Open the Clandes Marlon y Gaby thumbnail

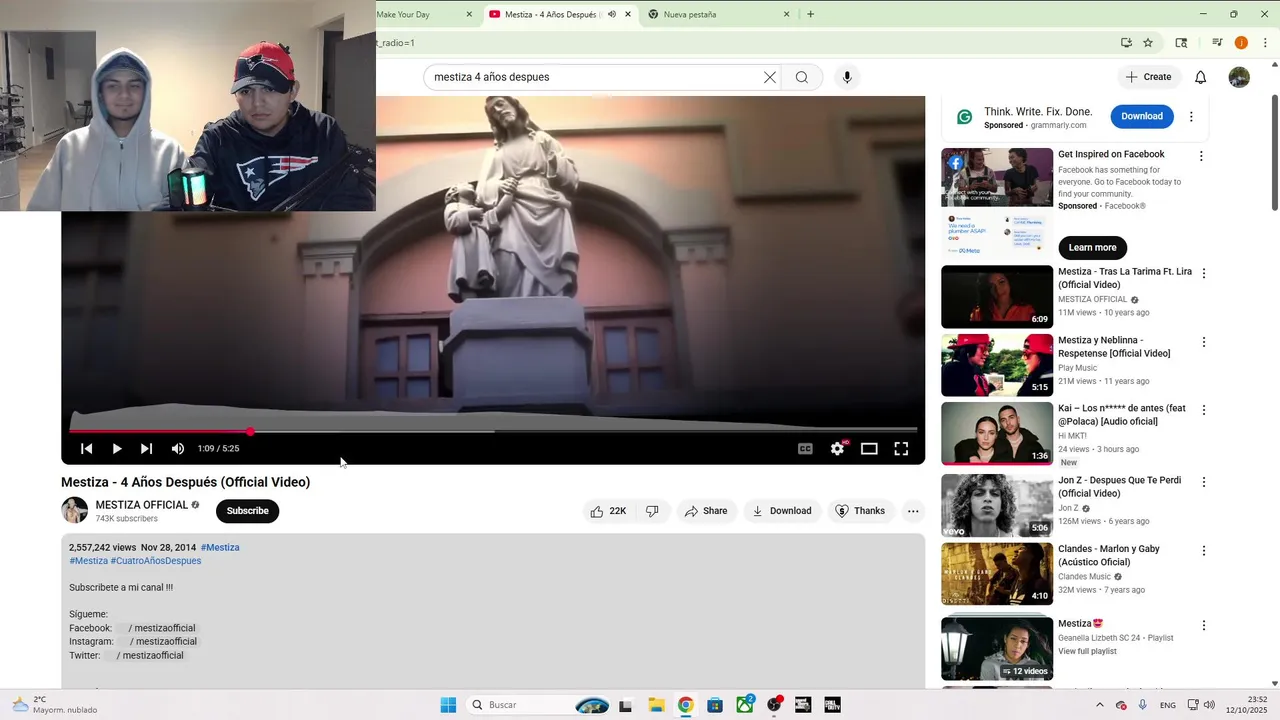tap(997, 574)
